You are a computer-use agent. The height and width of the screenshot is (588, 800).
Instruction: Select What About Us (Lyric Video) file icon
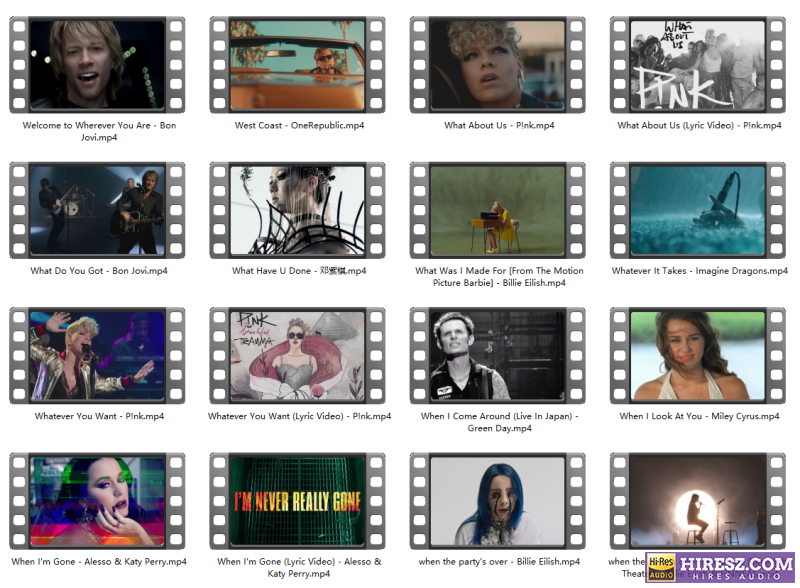697,65
